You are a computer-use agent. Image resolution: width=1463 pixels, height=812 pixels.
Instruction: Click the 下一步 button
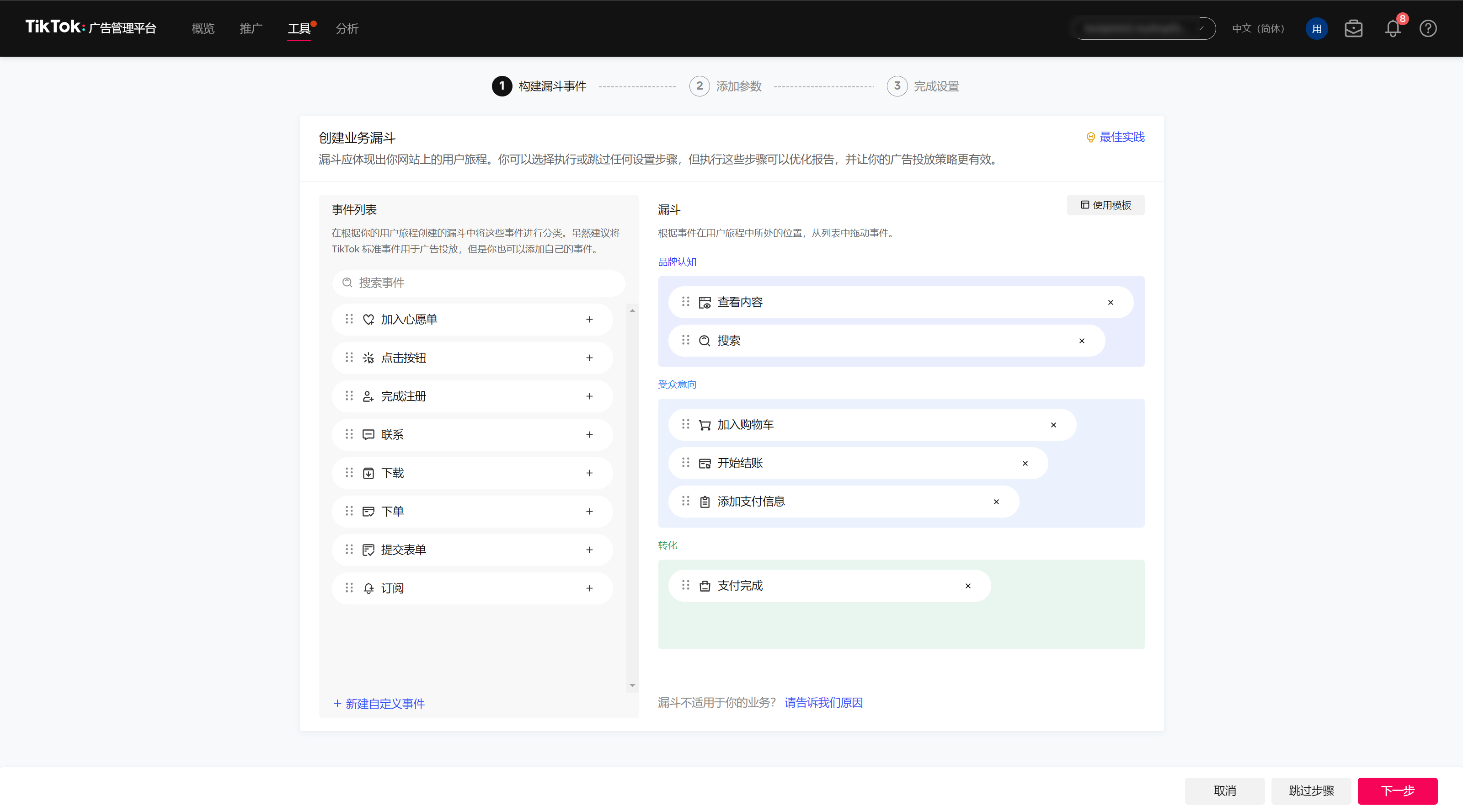1397,791
